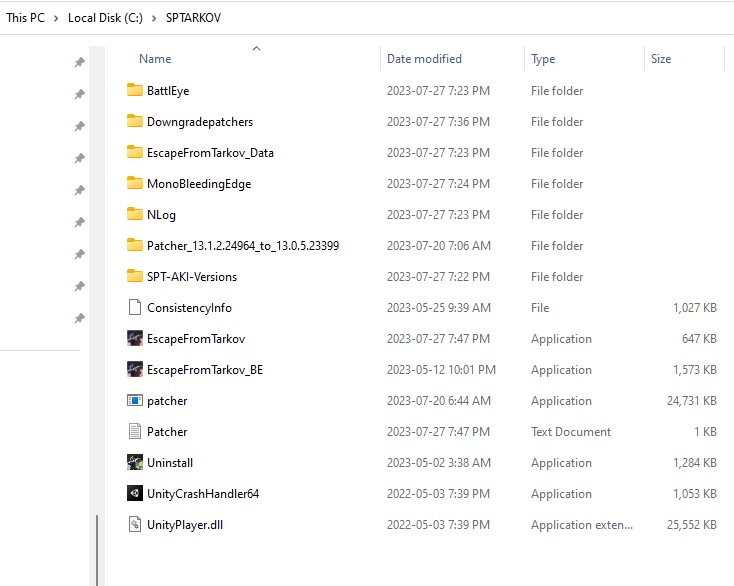This screenshot has height=586, width=734.
Task: Click SPTARKOV in the address path
Action: coord(193,18)
